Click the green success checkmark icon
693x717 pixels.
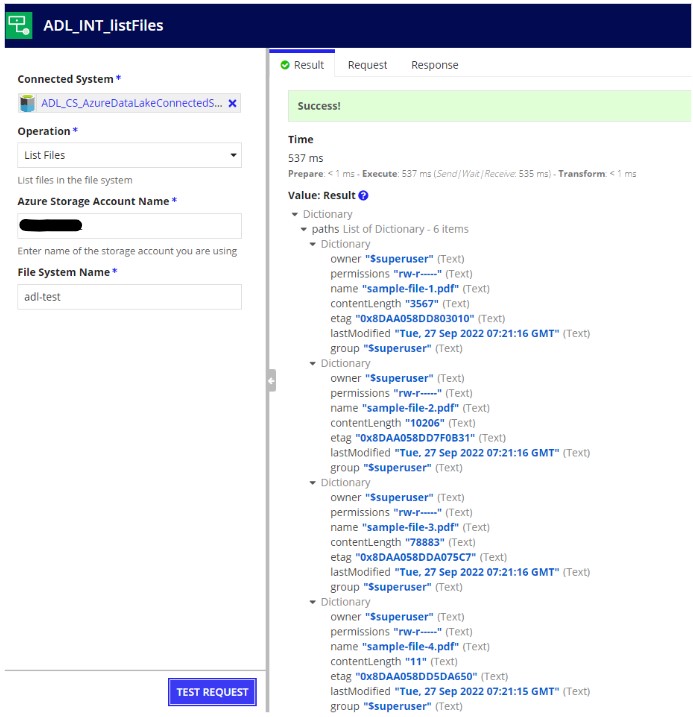click(x=285, y=65)
